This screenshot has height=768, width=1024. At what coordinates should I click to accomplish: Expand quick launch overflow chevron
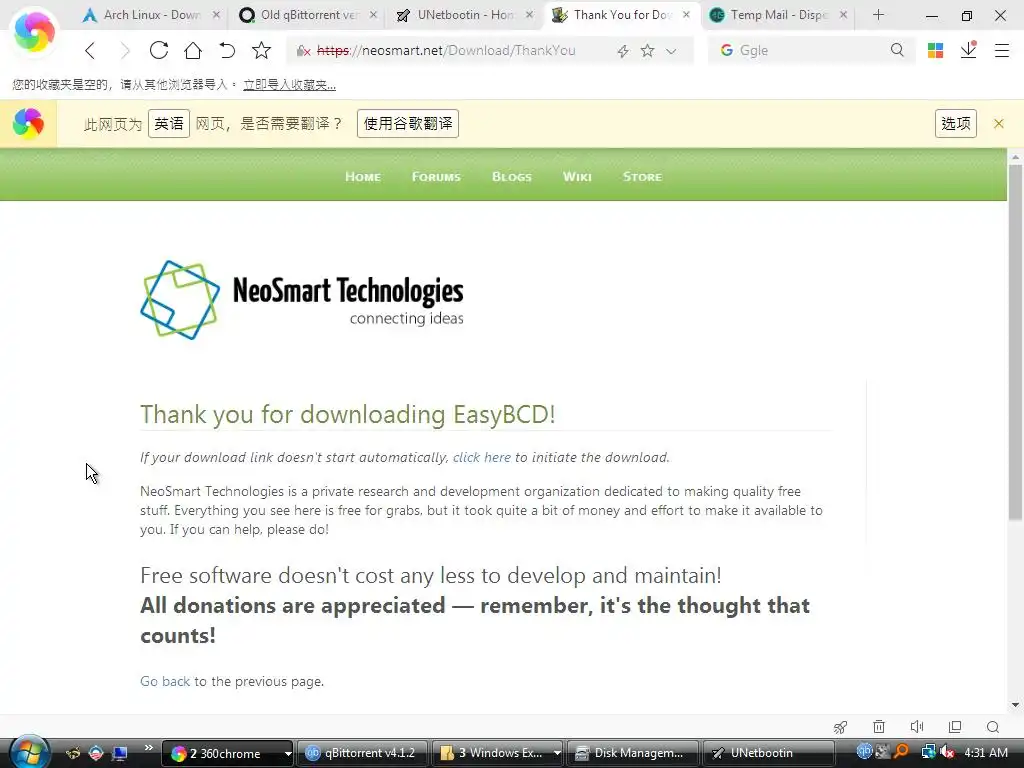click(x=149, y=747)
